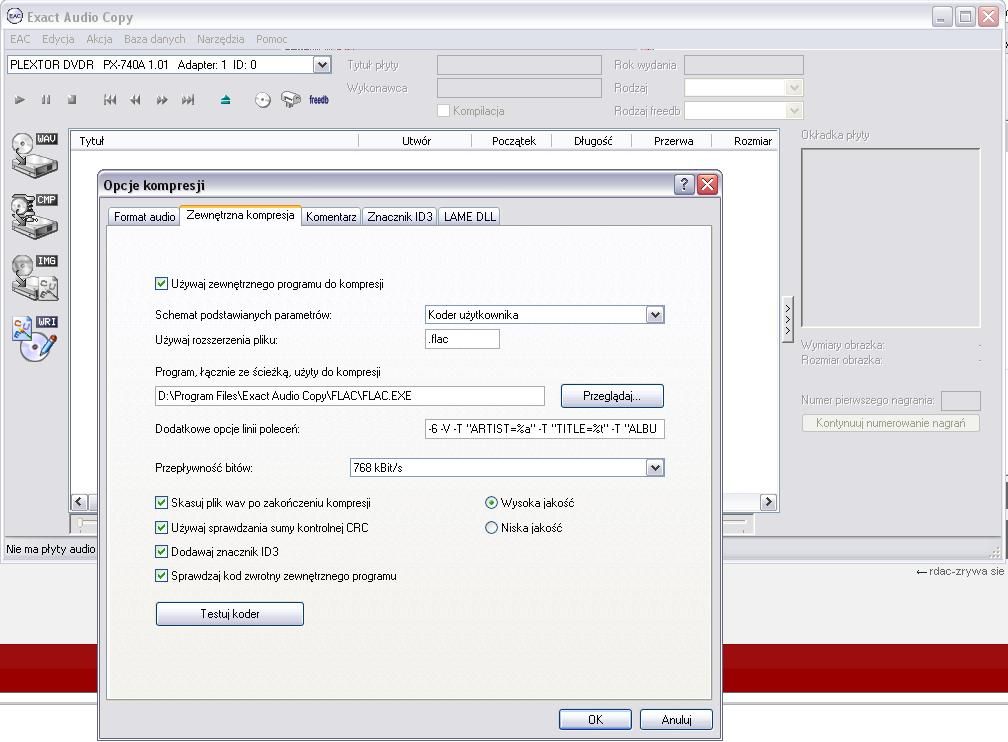Click the WRI write CD icon

coord(35,338)
